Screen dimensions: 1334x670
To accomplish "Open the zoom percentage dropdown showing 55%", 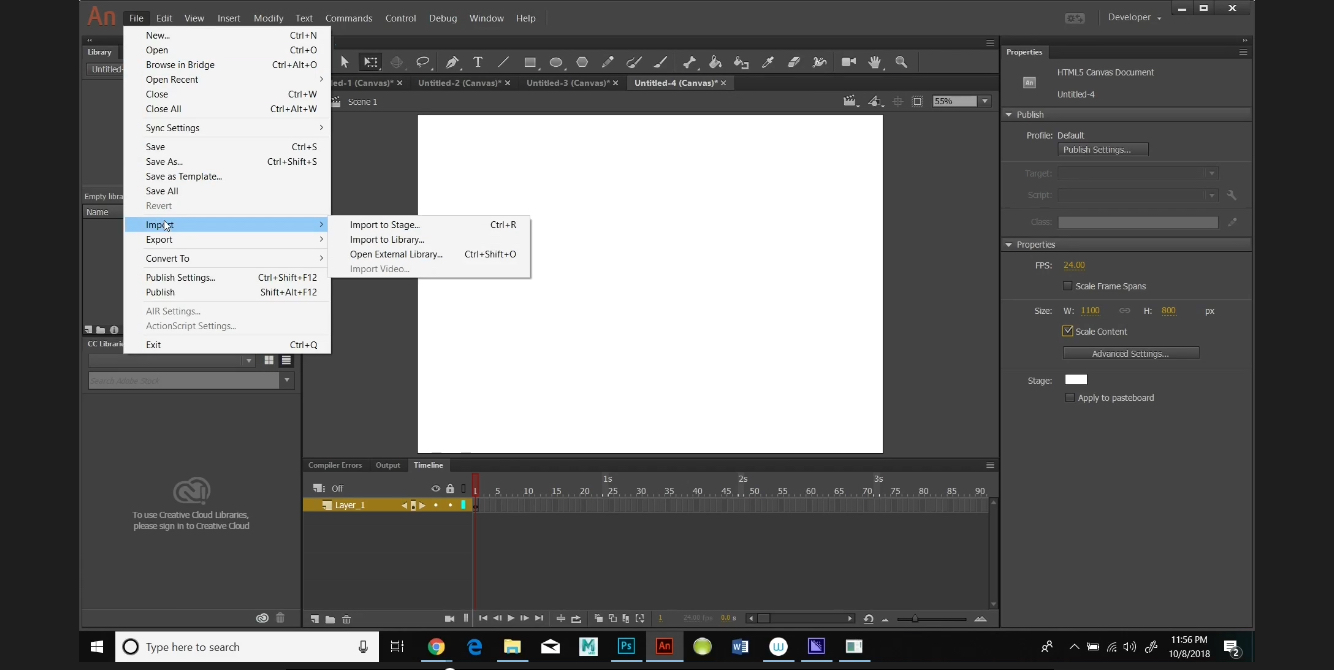I will point(984,100).
